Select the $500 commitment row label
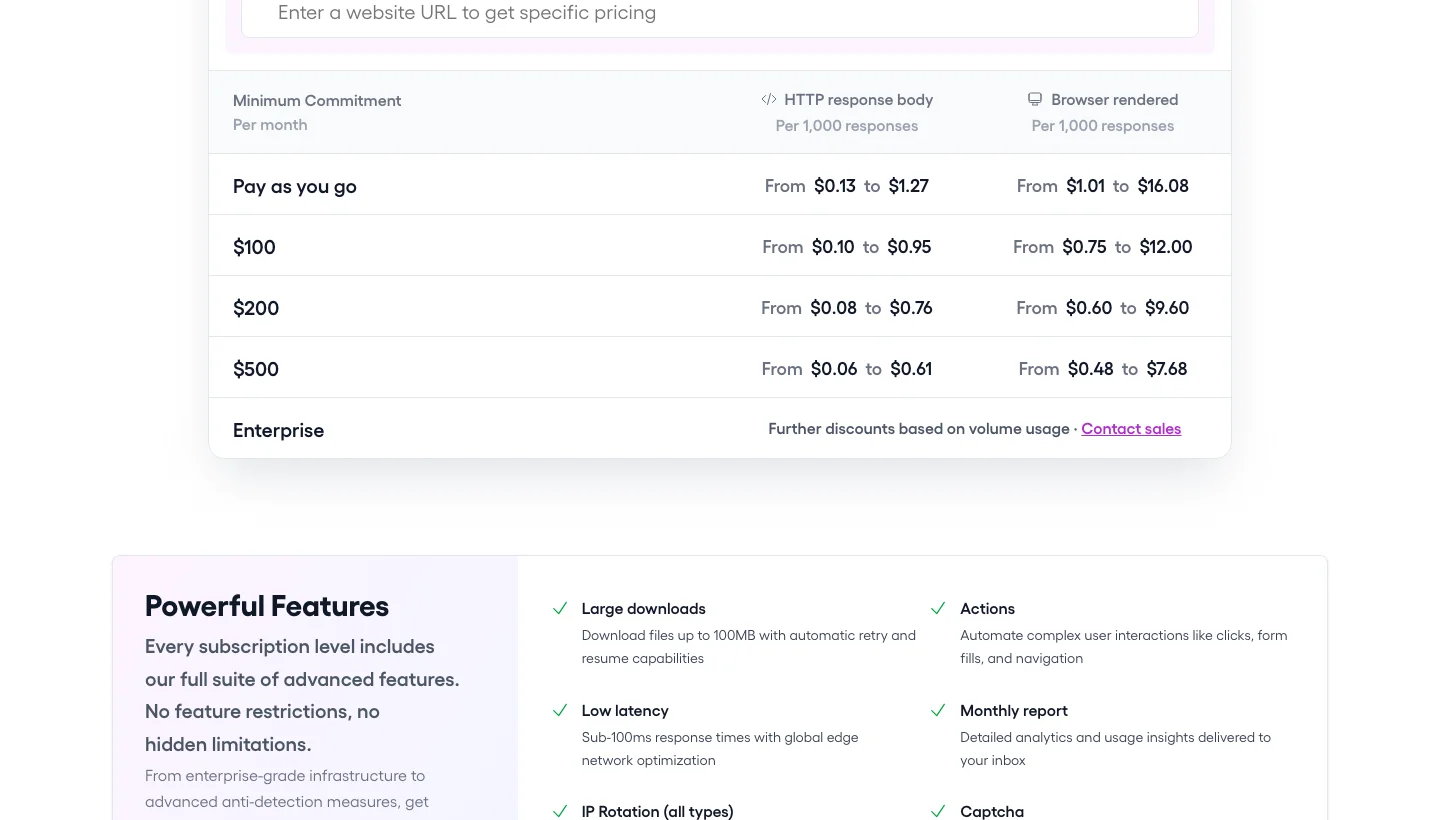 pos(256,369)
